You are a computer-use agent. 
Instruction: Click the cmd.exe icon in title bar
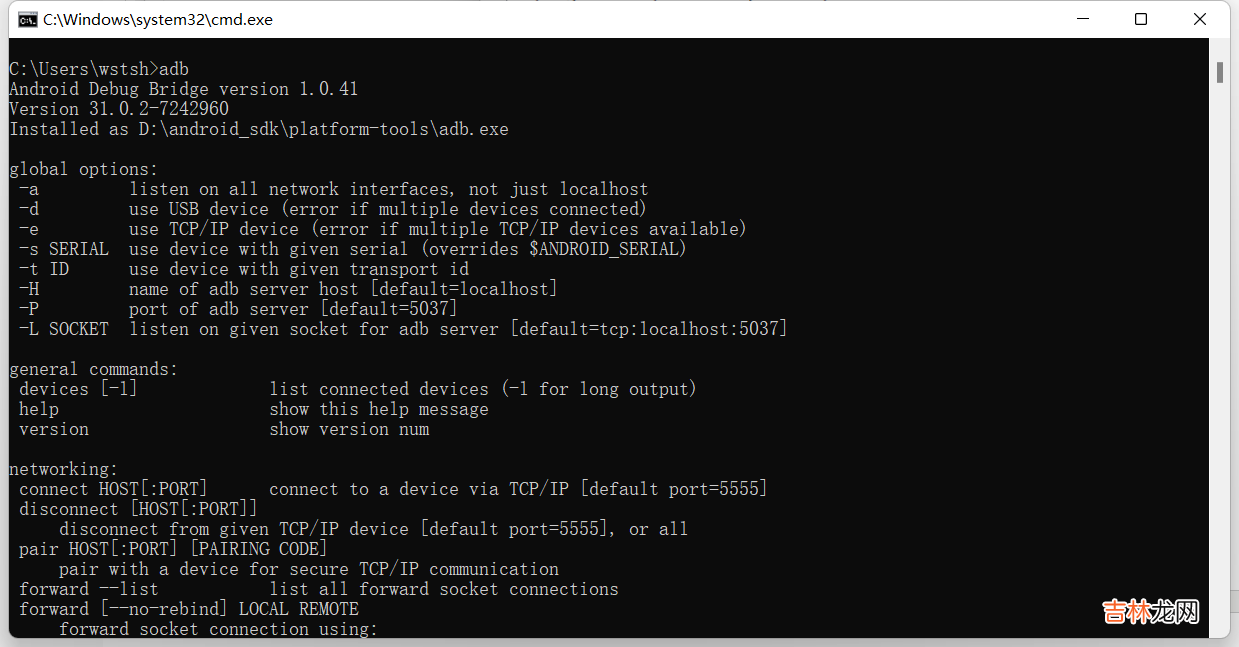coord(28,19)
